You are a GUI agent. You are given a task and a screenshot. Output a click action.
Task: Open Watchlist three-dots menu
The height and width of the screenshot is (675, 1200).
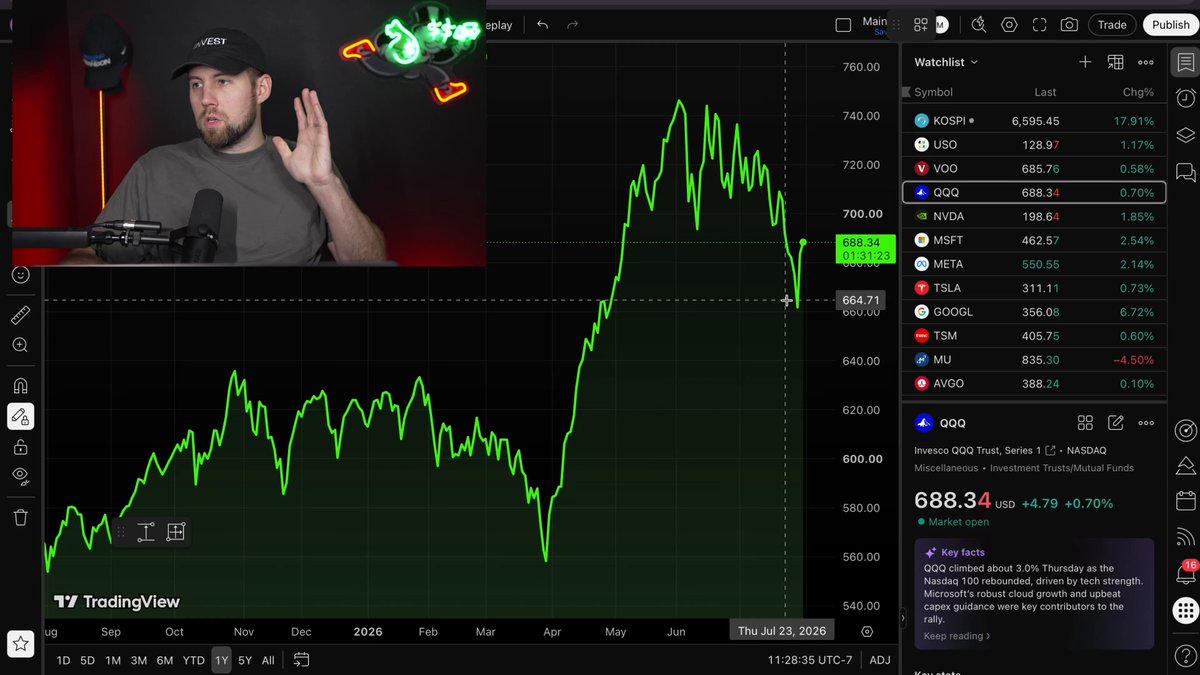(1146, 62)
